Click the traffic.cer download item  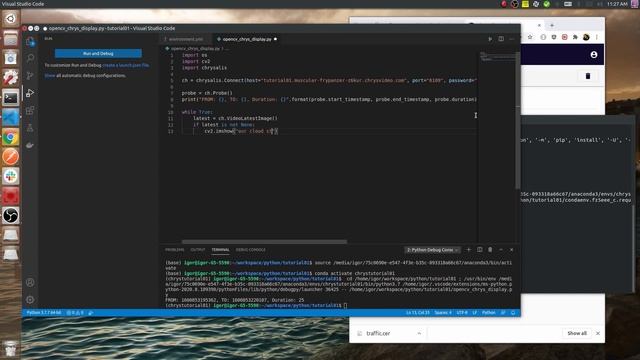click(378, 333)
